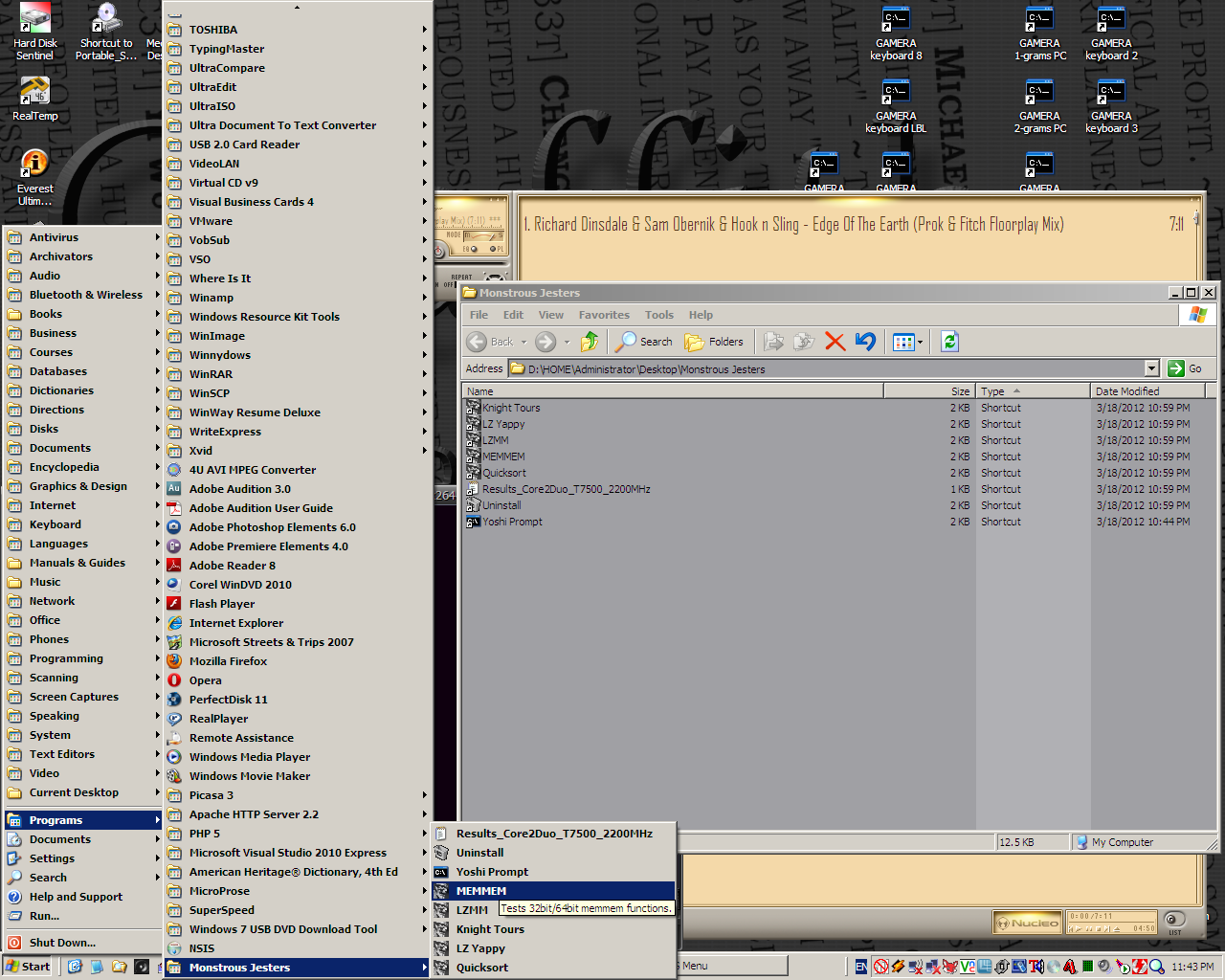Viewport: 1225px width, 980px height.
Task: Open the Favorites menu in Explorer
Action: (604, 315)
